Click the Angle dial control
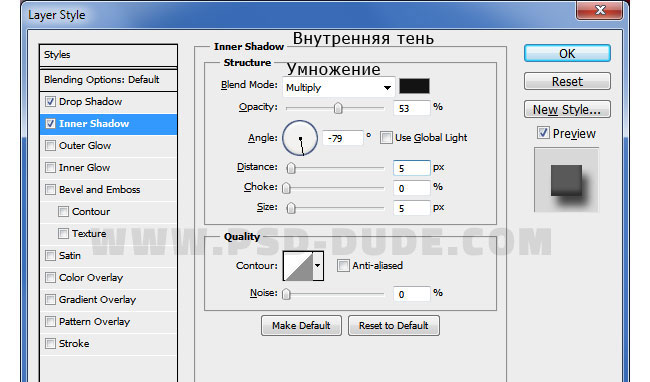Viewport: 650px width, 382px height. [300, 138]
